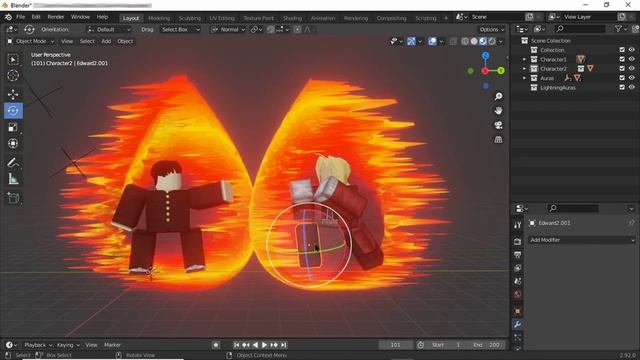Open the Object Mode dropdown

tap(30, 41)
